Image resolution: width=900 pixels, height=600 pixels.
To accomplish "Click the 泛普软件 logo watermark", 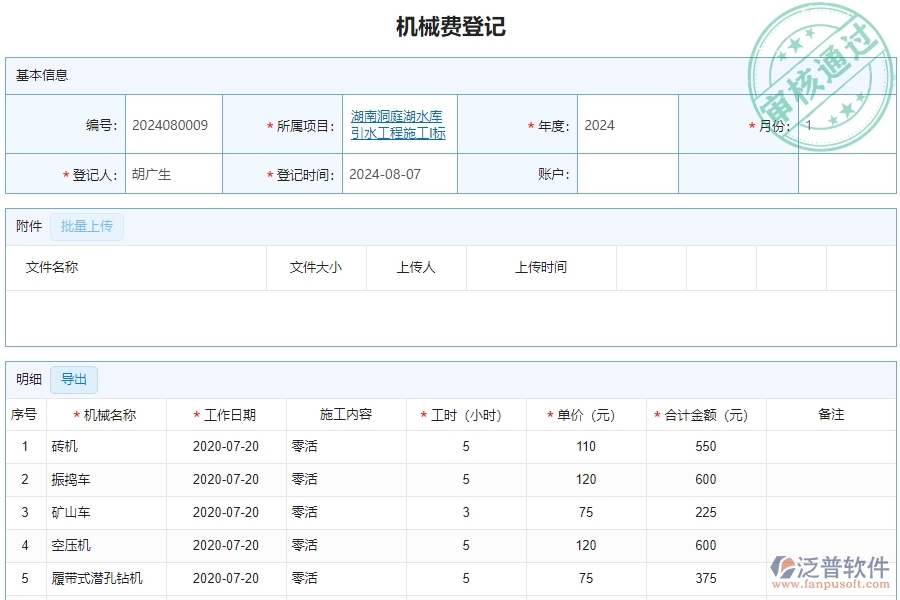I will tap(830, 570).
